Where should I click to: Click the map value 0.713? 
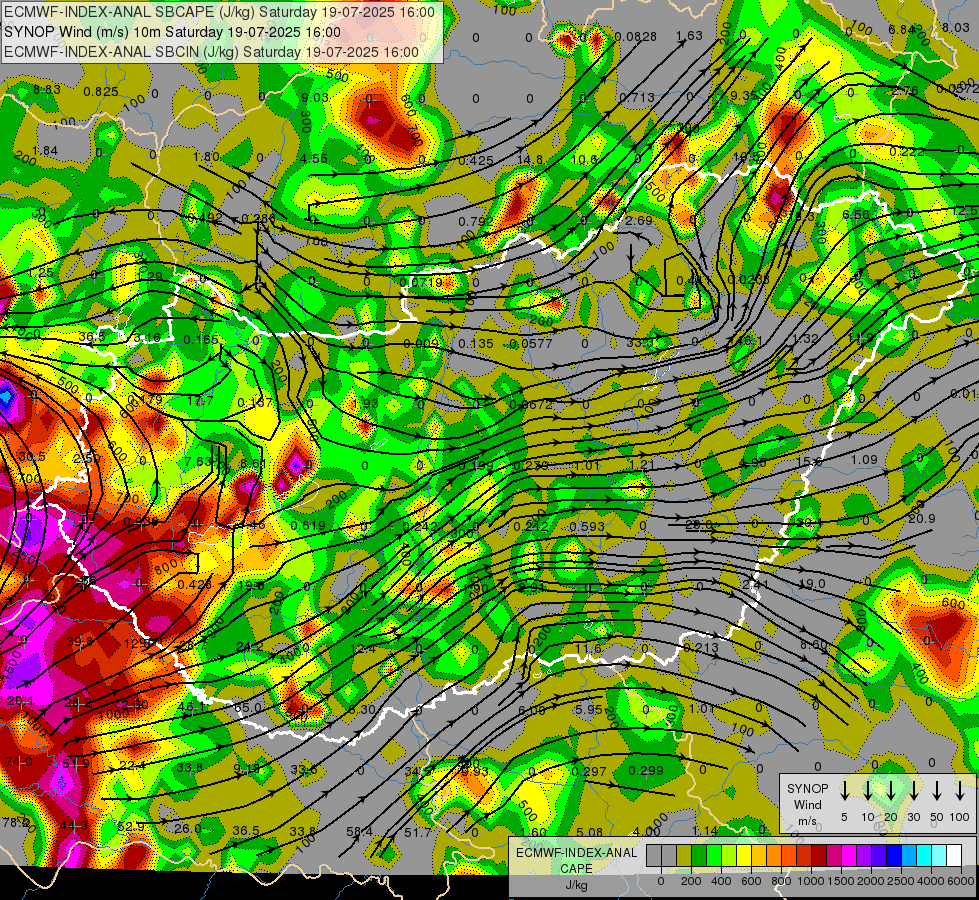pos(637,97)
